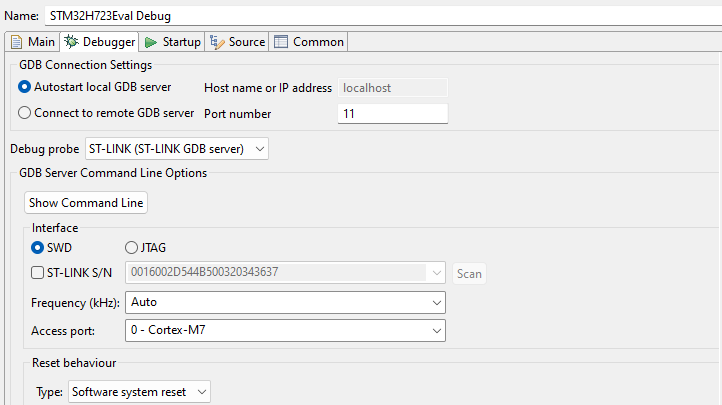Image resolution: width=722 pixels, height=405 pixels.
Task: Choose JTAG interface
Action: click(x=146, y=248)
